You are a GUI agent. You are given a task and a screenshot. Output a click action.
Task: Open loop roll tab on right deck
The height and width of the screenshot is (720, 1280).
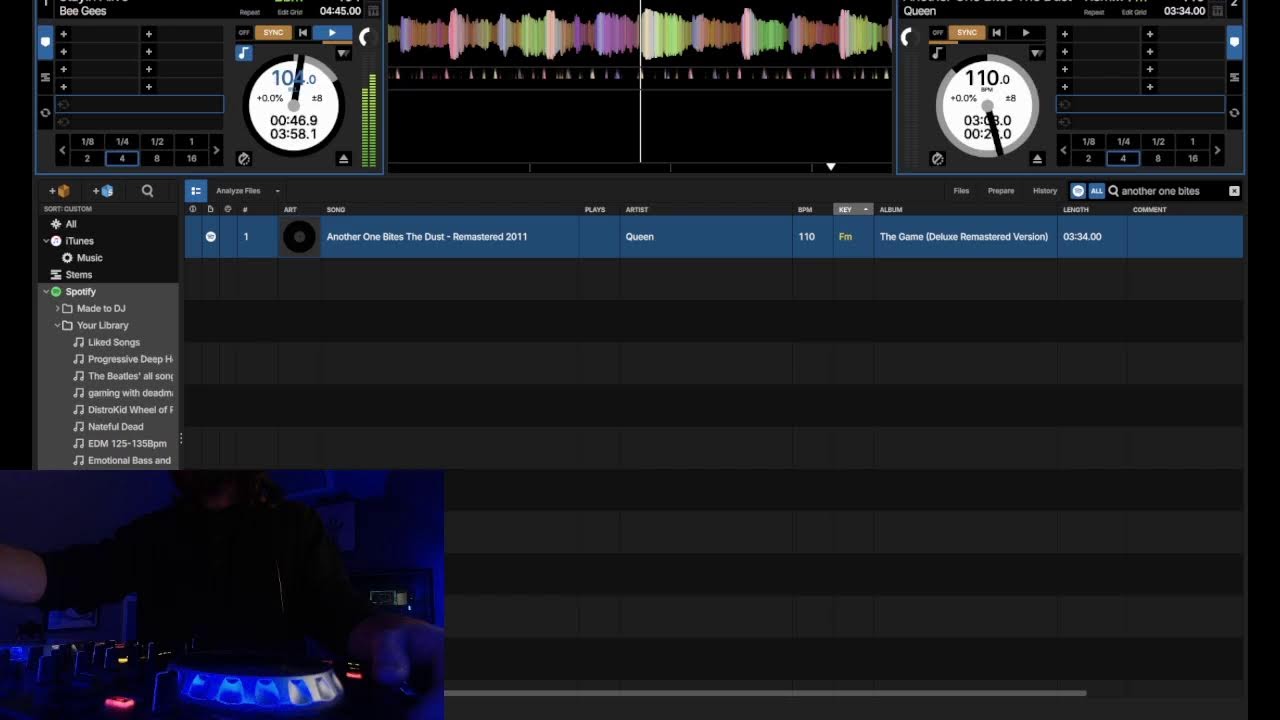1234,113
